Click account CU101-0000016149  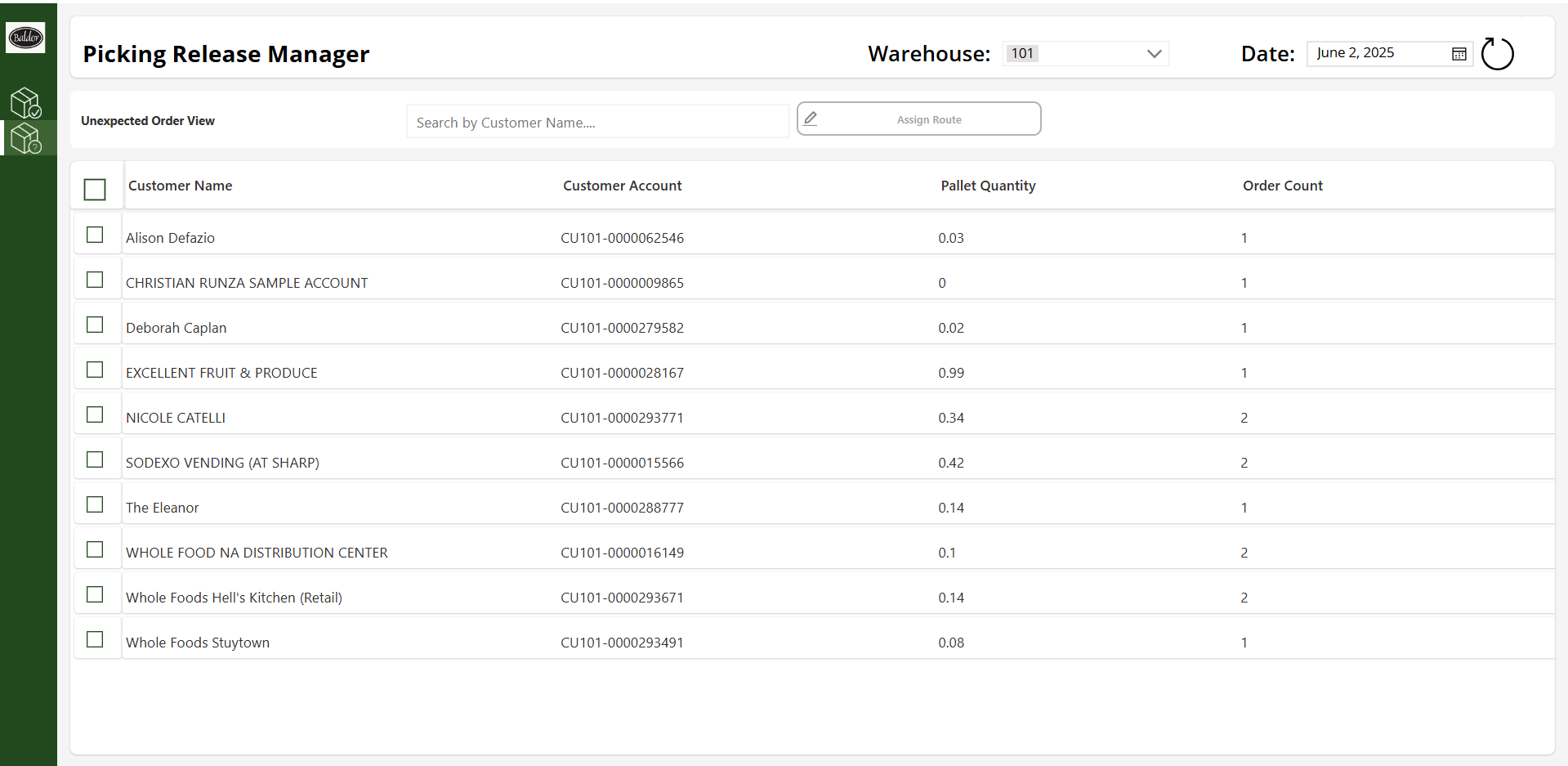(x=622, y=553)
